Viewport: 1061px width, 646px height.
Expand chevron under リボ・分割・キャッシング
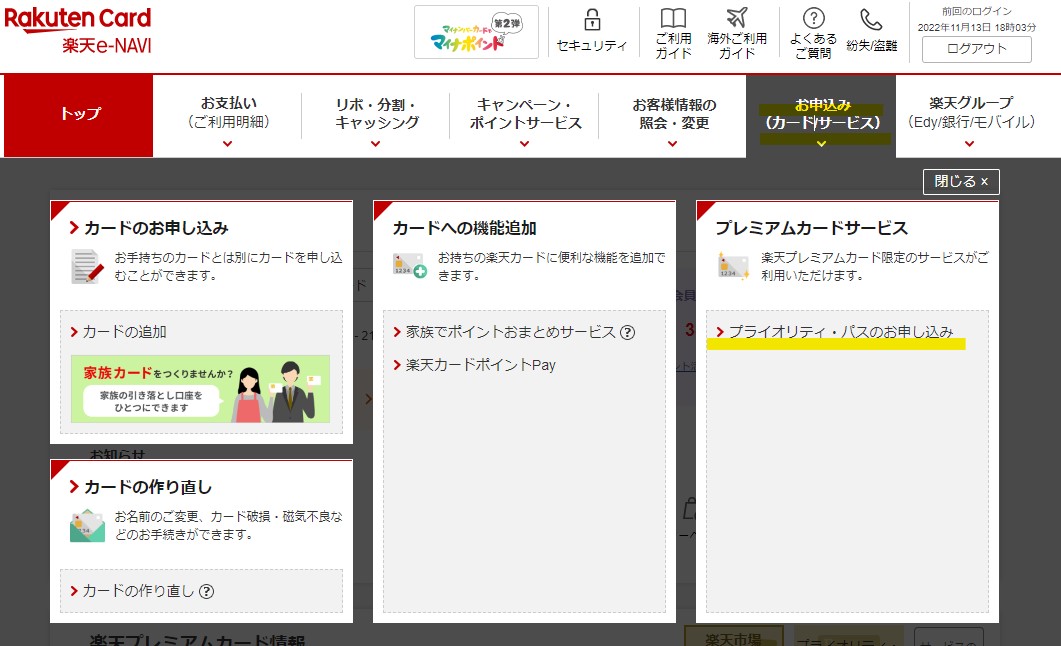pyautogui.click(x=376, y=143)
